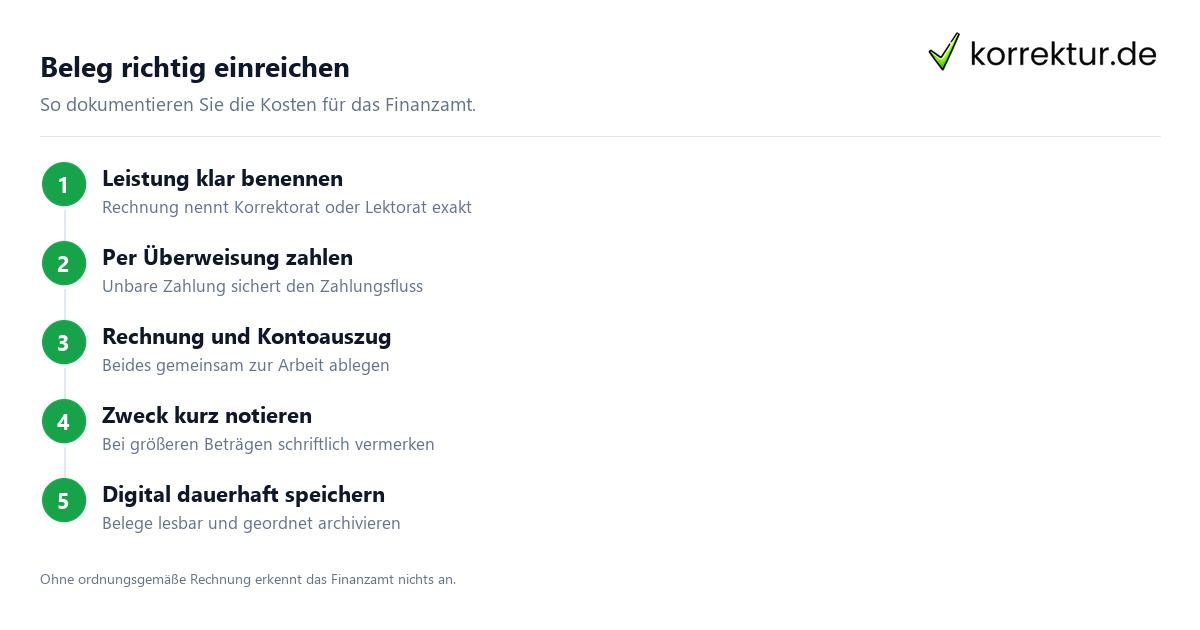Click the text Unbare Zahlung sichert den Zahlungsfluss

pos(262,287)
